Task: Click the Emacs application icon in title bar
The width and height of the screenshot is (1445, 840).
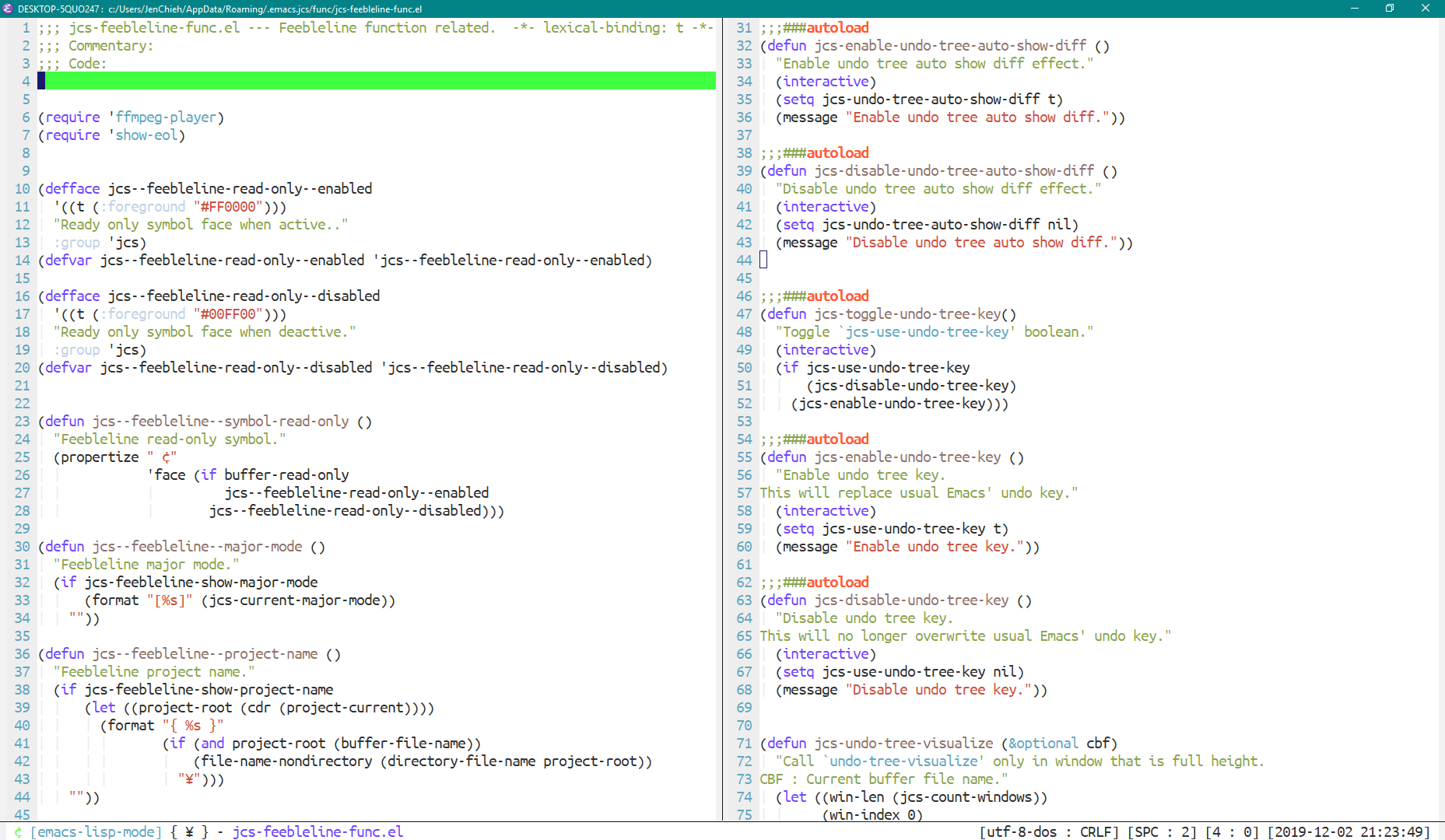Action: pyautogui.click(x=8, y=9)
